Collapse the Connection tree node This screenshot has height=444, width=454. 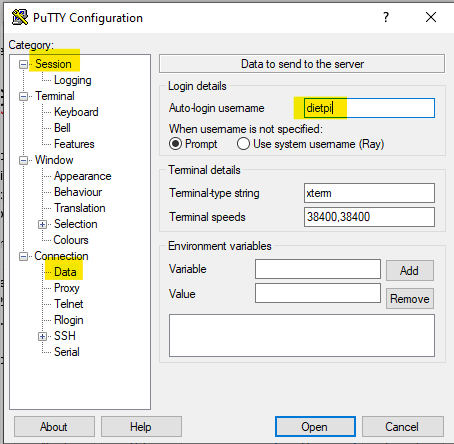pyautogui.click(x=23, y=256)
